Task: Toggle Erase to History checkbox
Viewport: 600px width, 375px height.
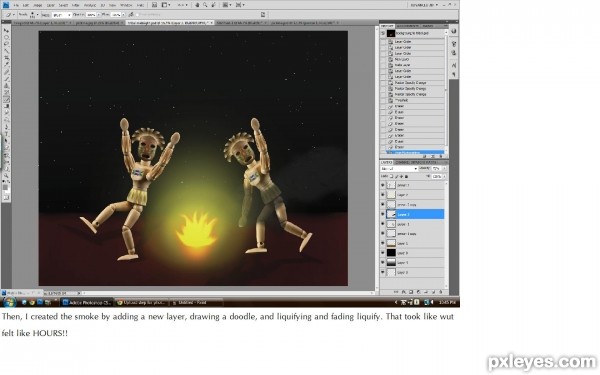Action: point(138,15)
